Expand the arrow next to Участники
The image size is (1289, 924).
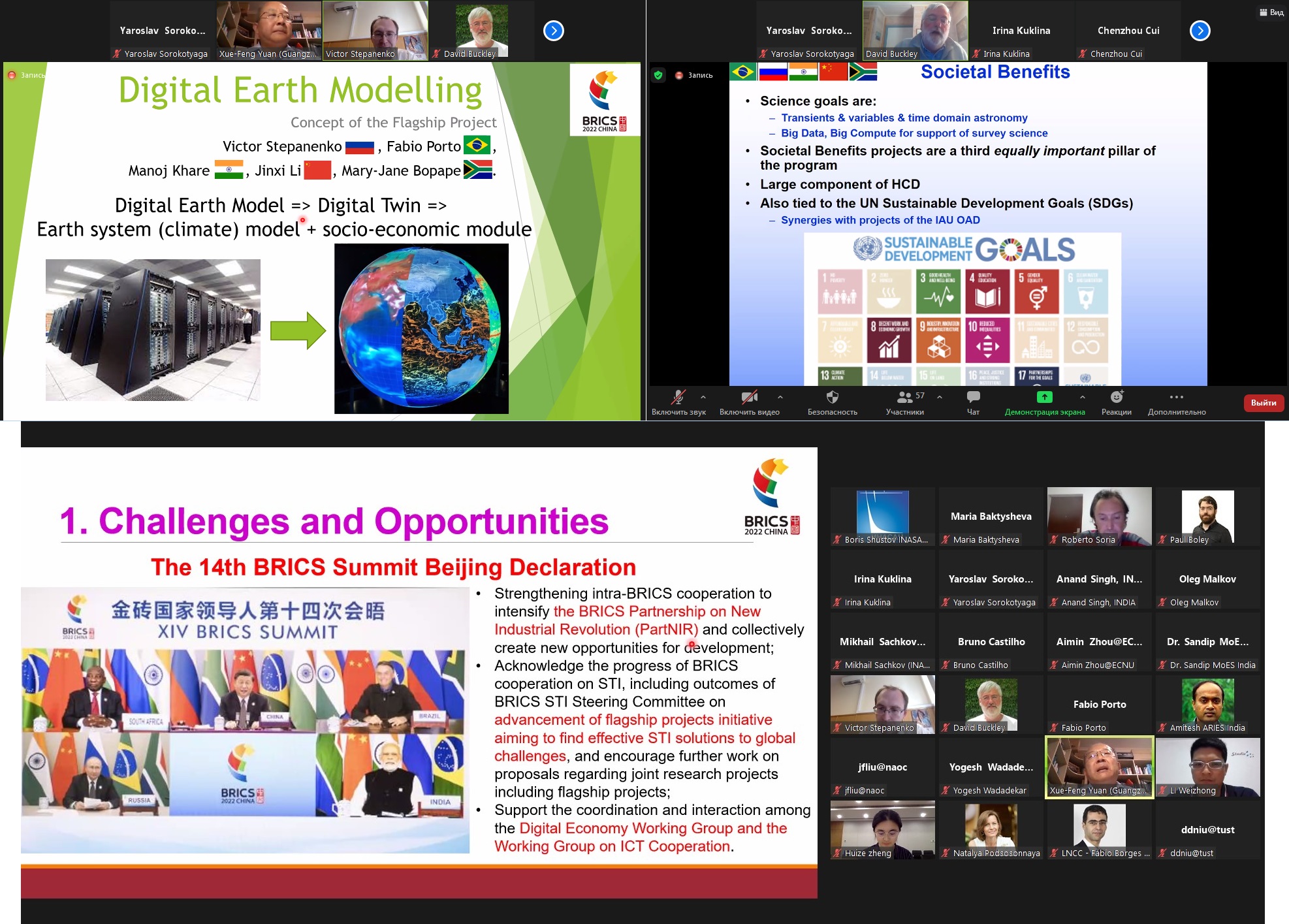pos(940,396)
